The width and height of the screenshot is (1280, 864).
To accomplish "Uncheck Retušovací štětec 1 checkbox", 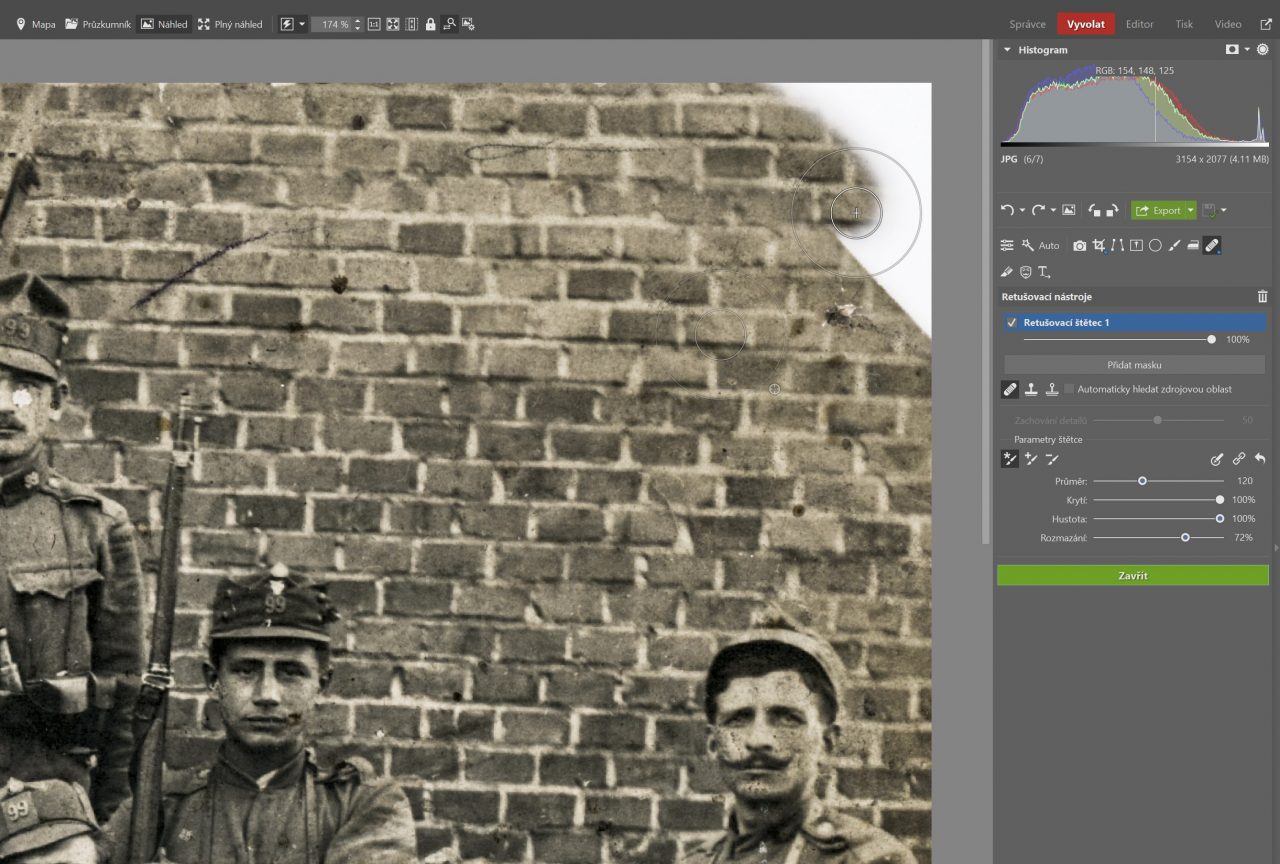I will pyautogui.click(x=1011, y=323).
